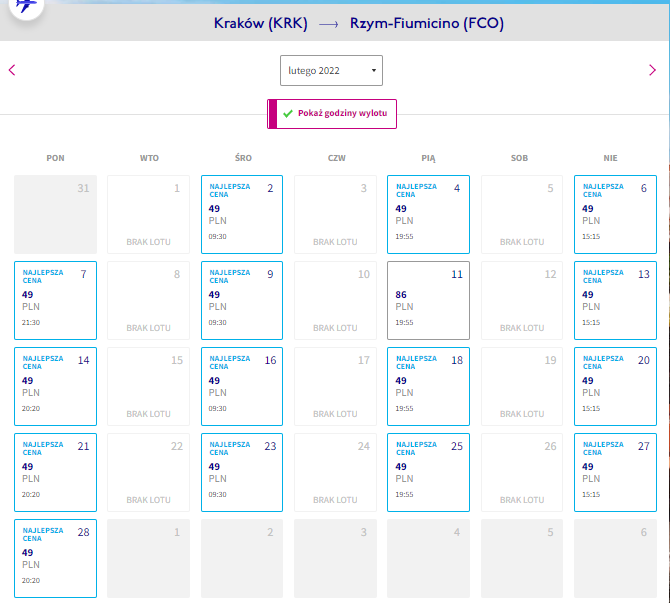Click February 24 cell with no flight
Screen dimensions: 670x603
[335, 472]
